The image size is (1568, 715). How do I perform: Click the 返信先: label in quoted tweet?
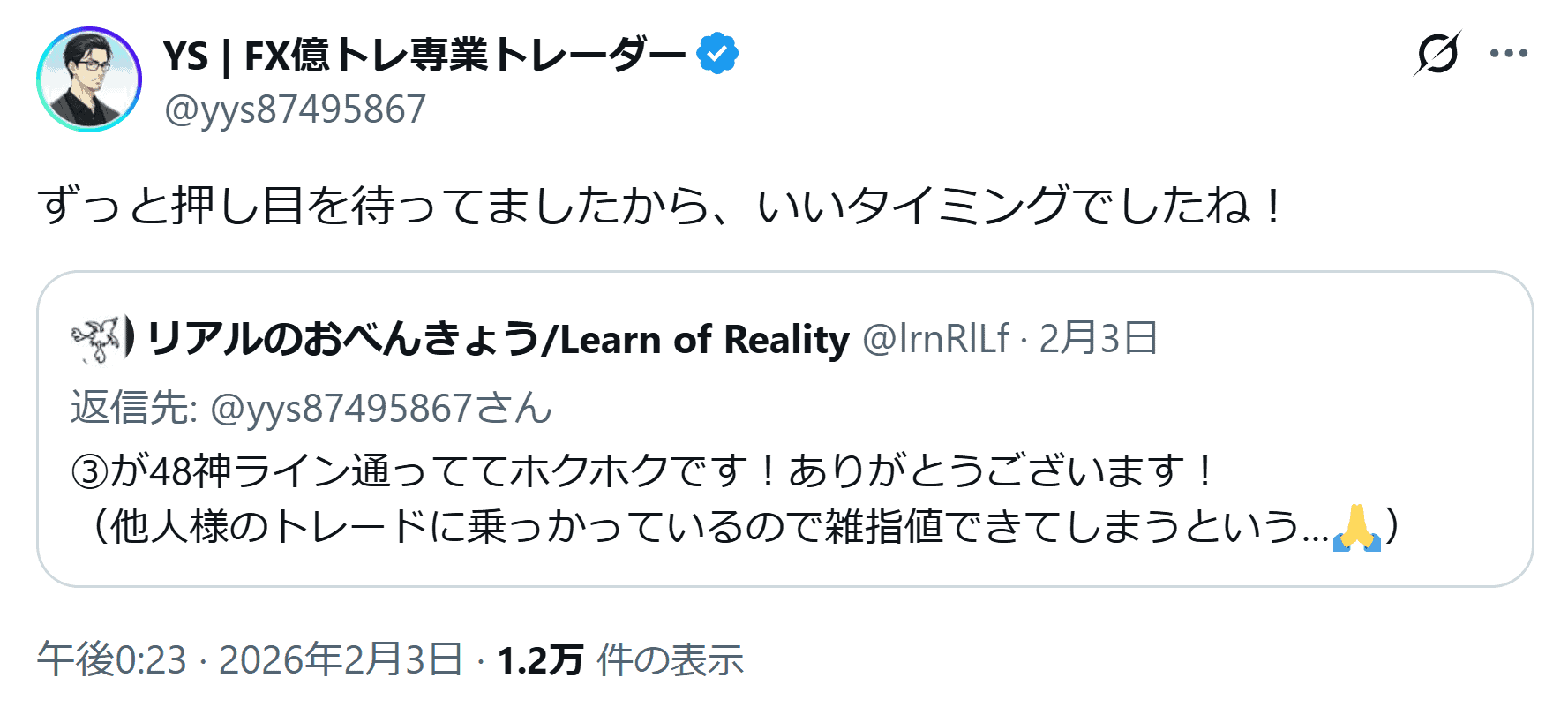pyautogui.click(x=134, y=409)
